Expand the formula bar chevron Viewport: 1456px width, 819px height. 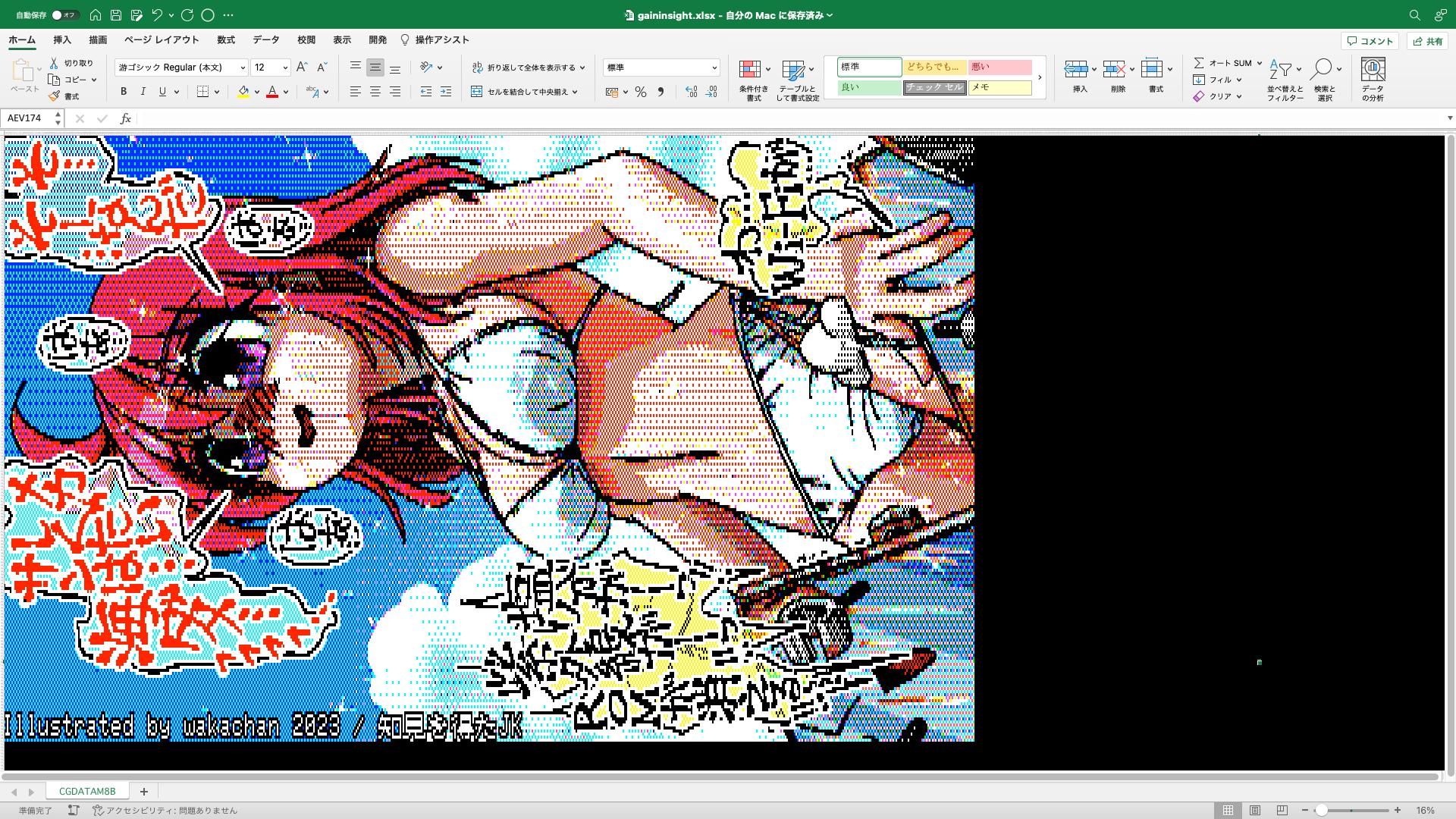click(1450, 118)
